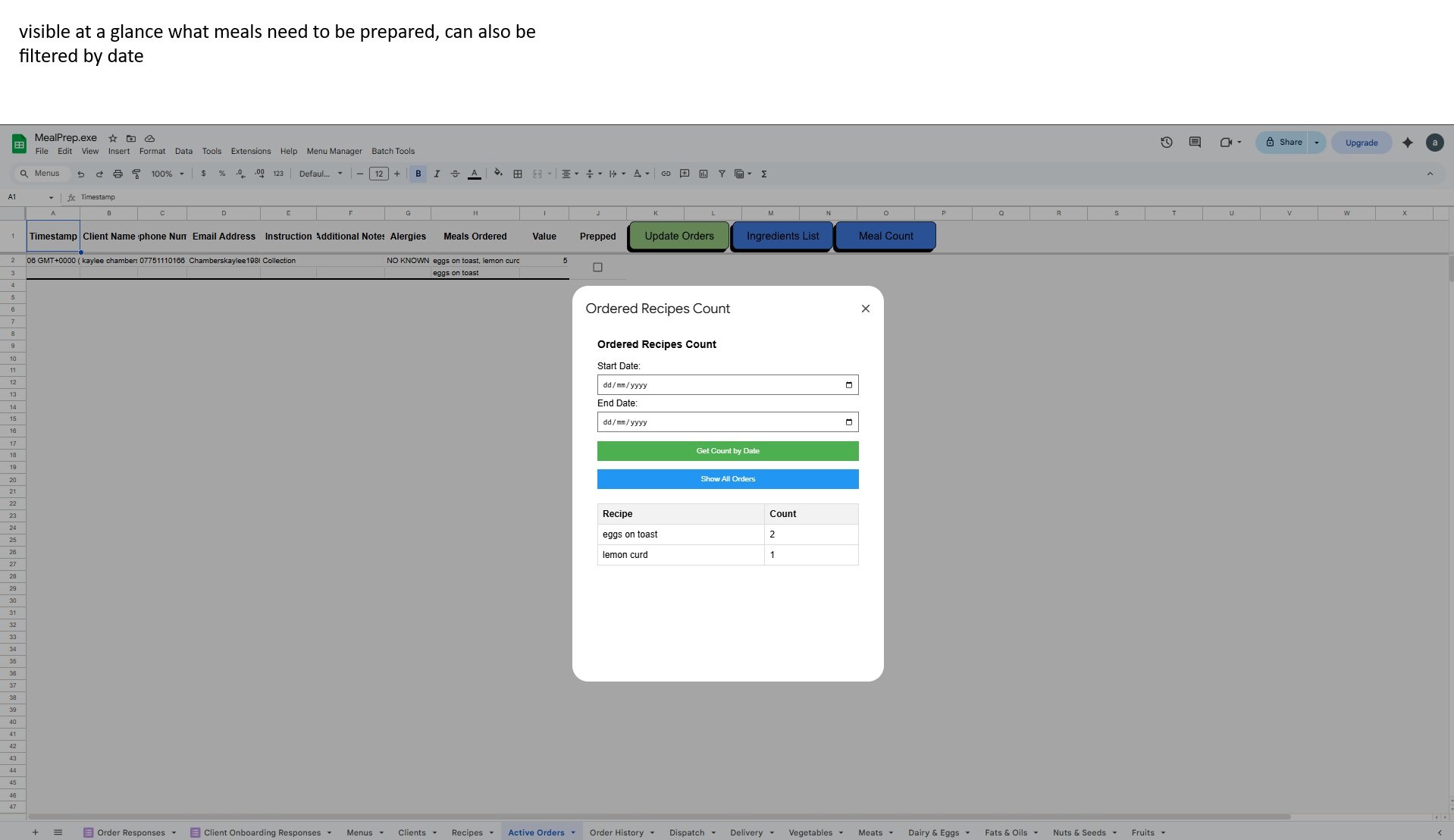
Task: Click the insert link icon
Action: click(x=666, y=174)
